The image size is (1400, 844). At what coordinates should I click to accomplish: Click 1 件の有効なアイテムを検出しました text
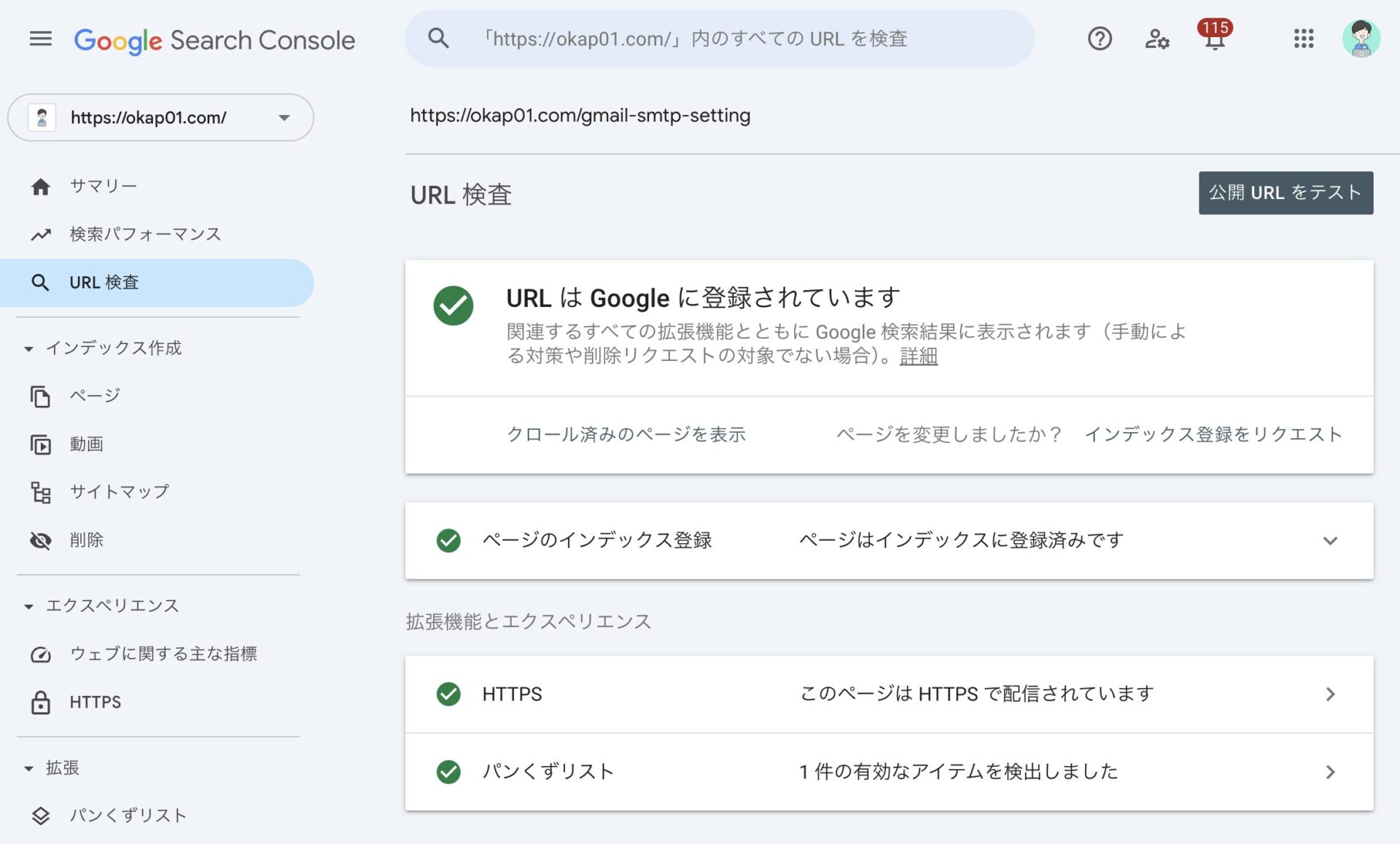tap(958, 772)
